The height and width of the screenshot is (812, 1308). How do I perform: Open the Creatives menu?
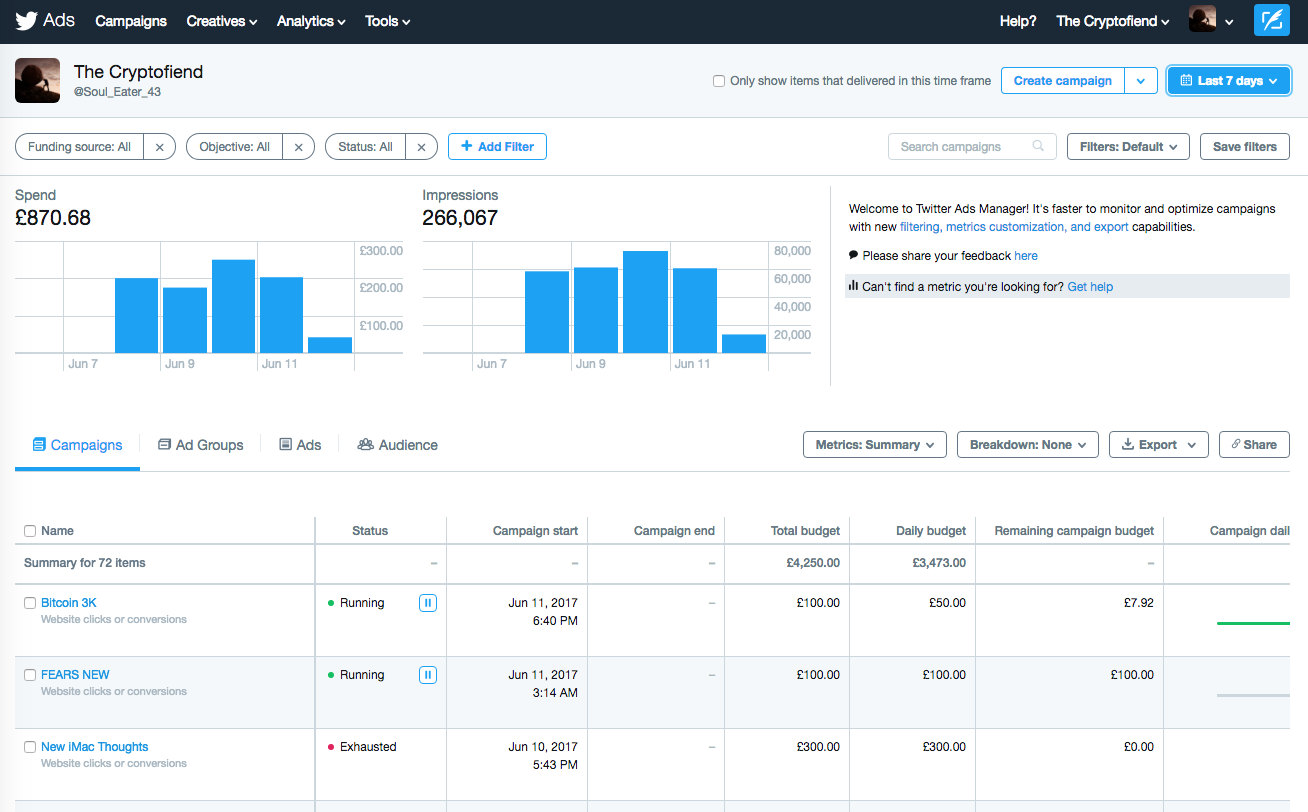point(222,21)
